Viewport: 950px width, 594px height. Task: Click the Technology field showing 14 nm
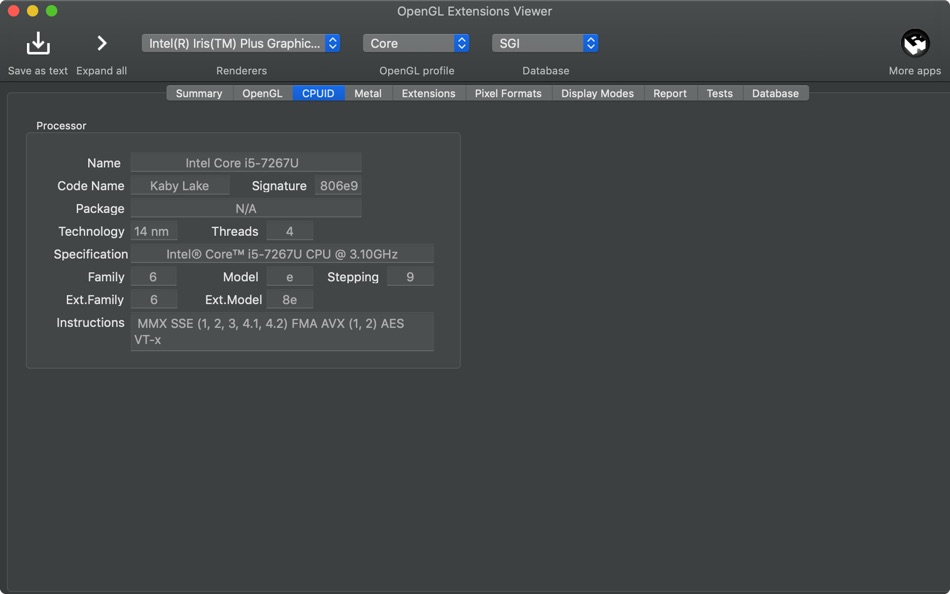point(154,231)
